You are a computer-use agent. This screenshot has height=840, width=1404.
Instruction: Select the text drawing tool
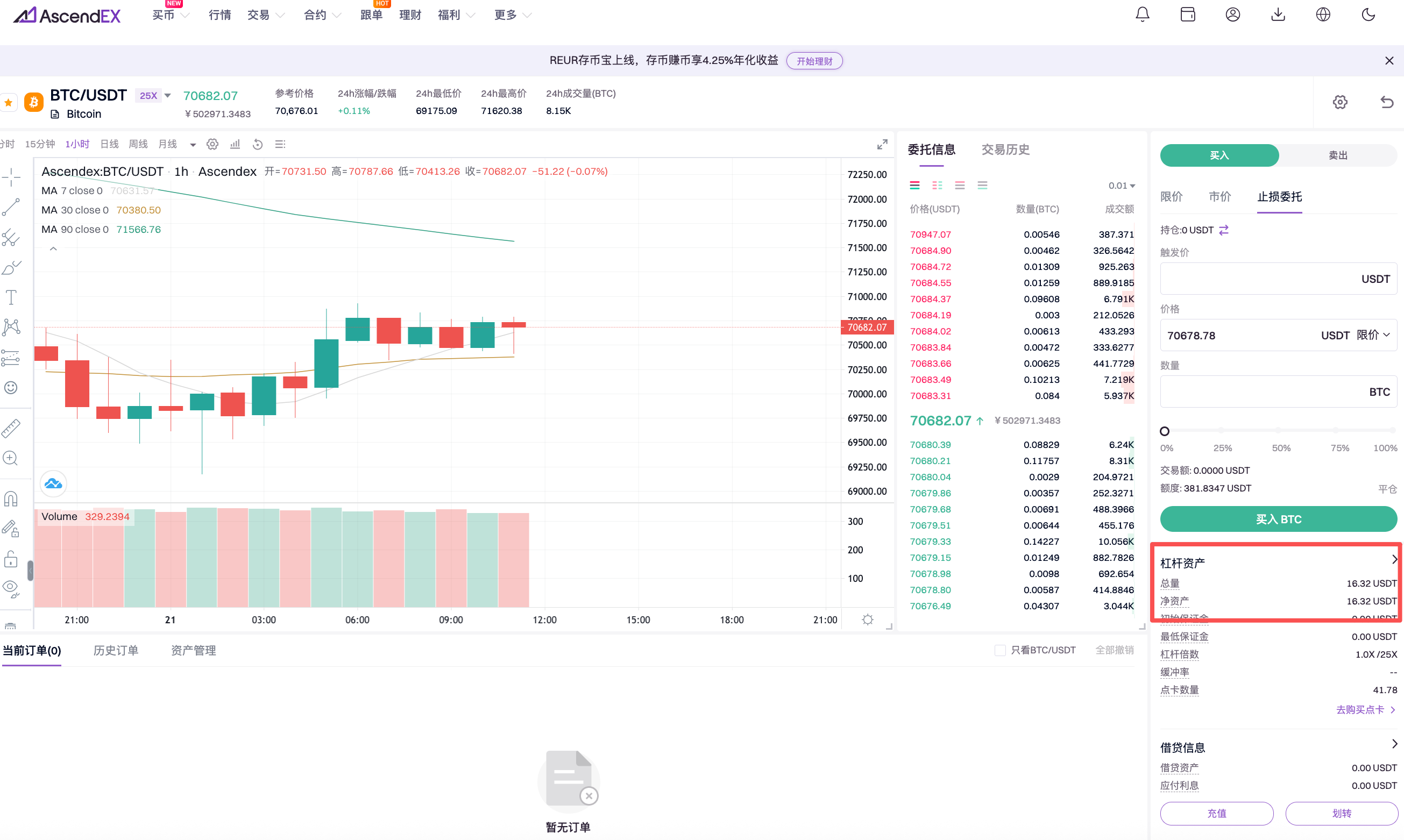[x=11, y=297]
